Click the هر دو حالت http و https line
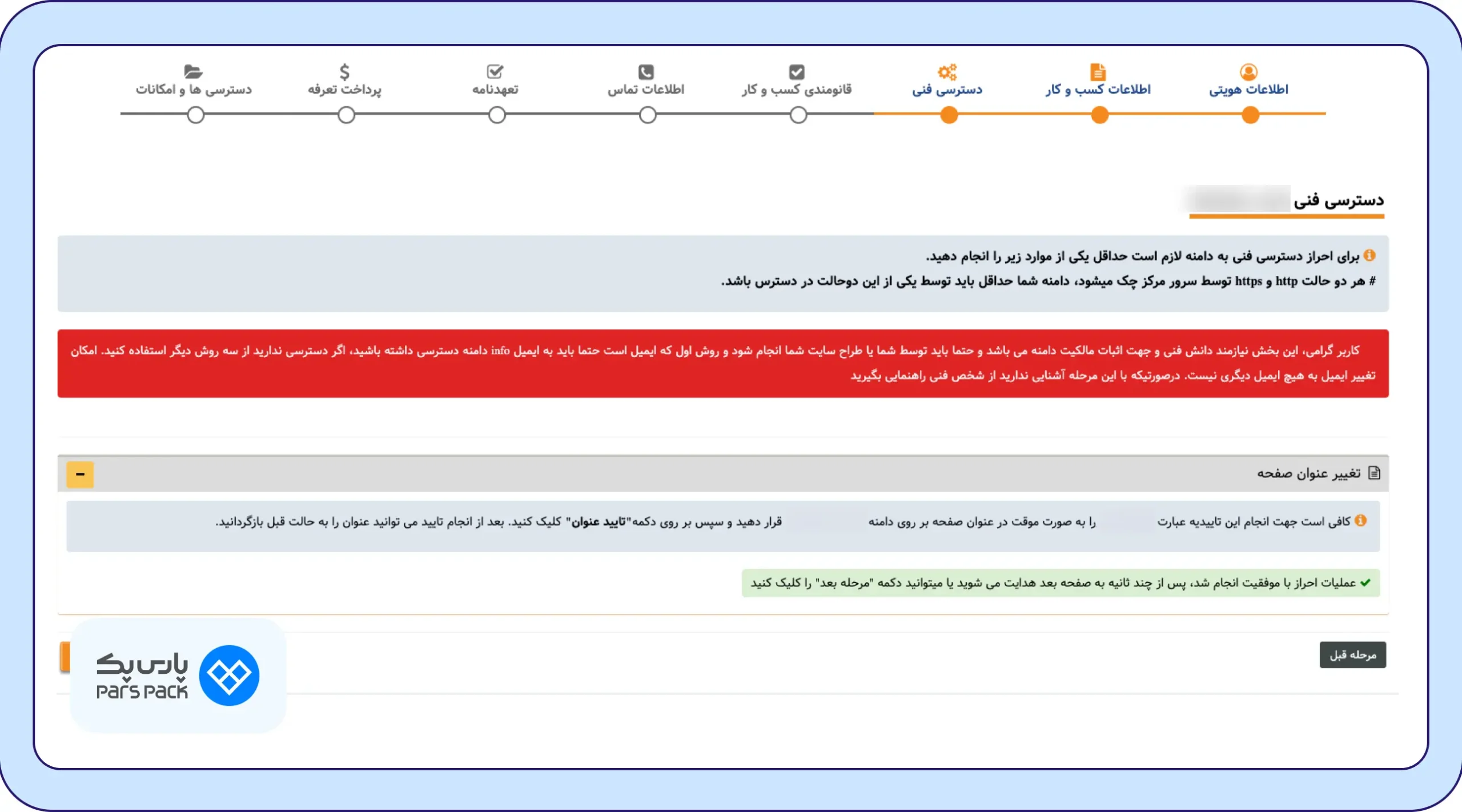1462x812 pixels. (x=1049, y=282)
